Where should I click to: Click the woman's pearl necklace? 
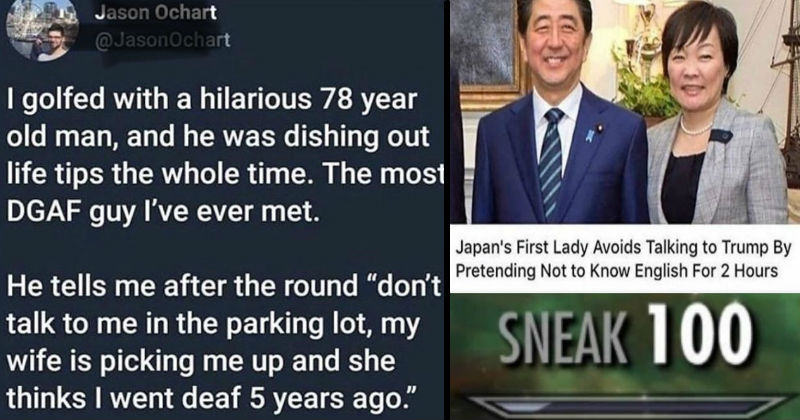[695, 128]
